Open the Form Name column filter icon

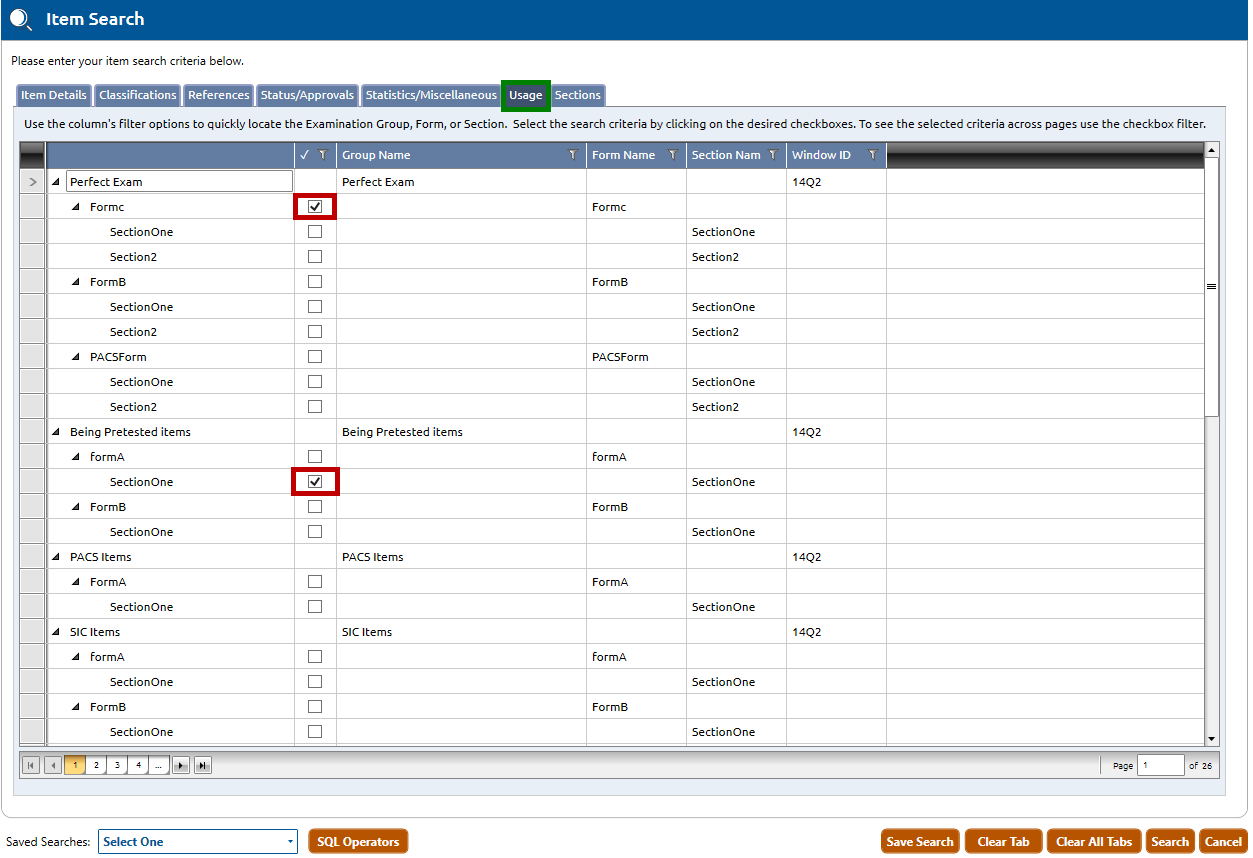click(672, 155)
